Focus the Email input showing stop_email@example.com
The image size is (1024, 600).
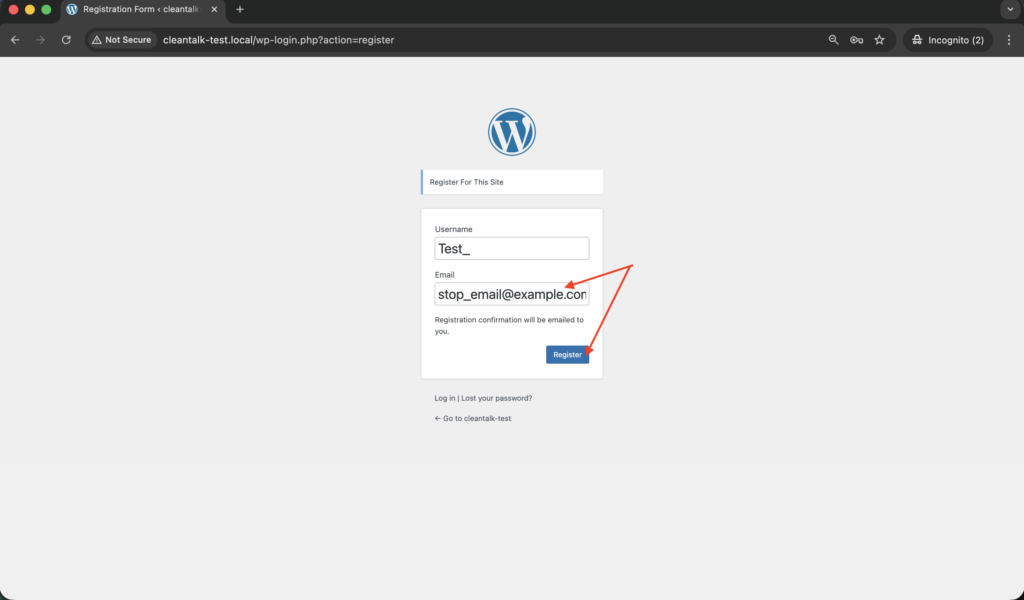pyautogui.click(x=511, y=293)
